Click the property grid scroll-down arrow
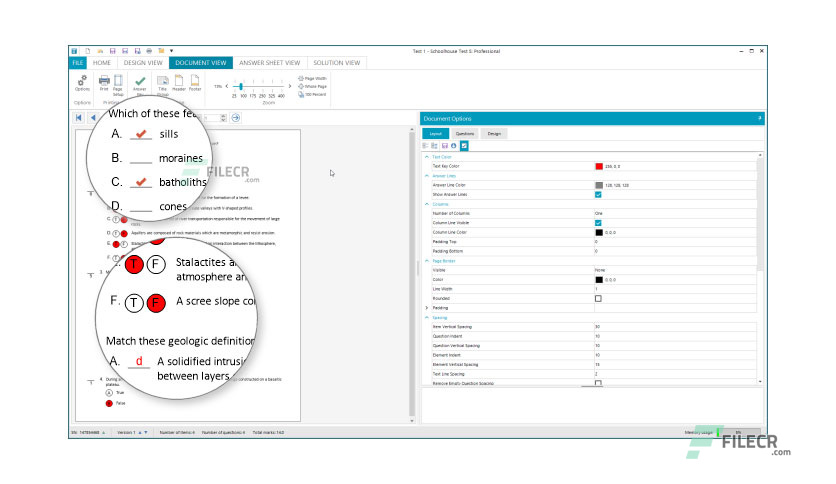 coord(760,382)
